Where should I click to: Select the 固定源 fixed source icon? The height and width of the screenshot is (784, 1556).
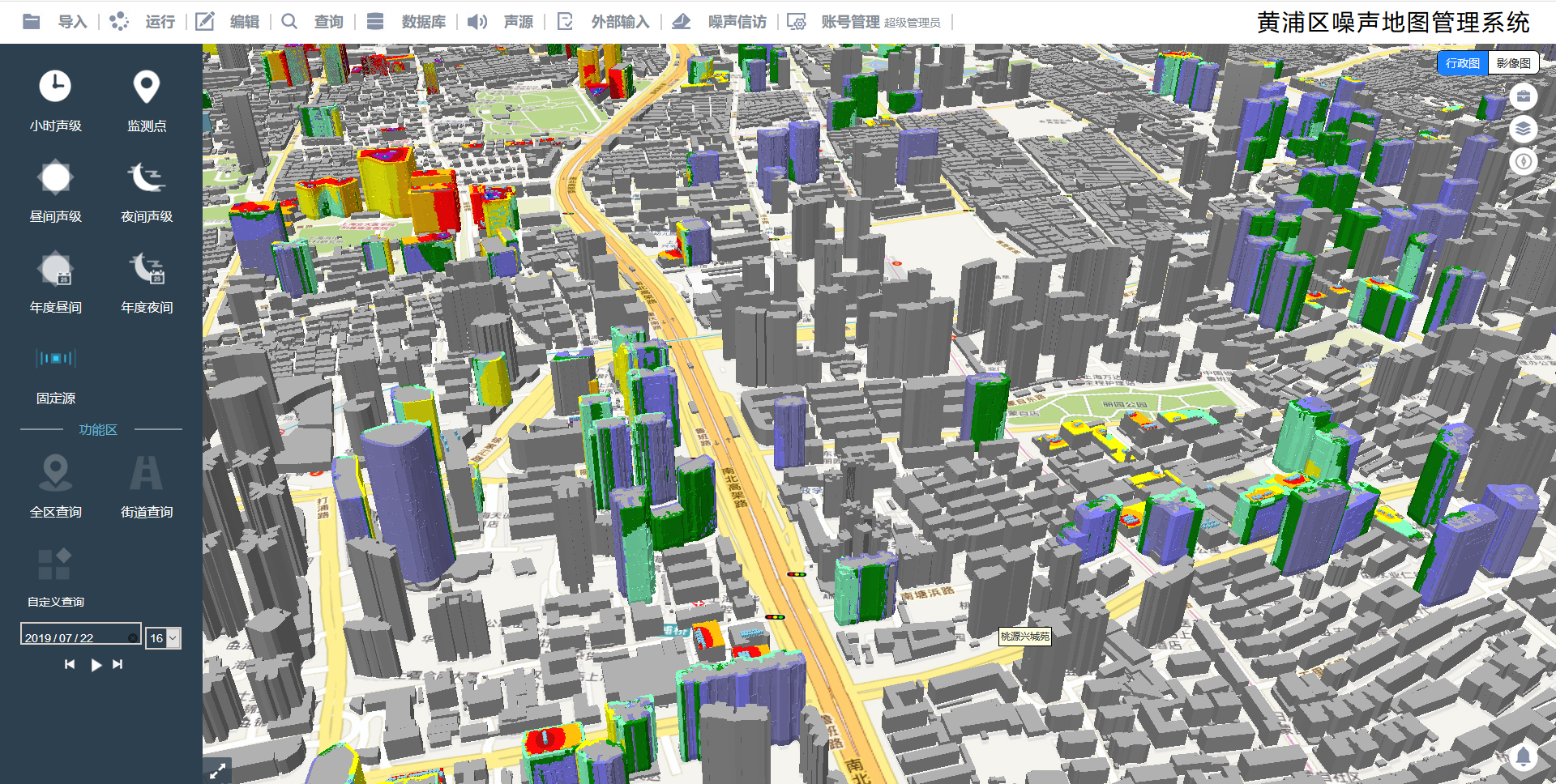[x=55, y=358]
